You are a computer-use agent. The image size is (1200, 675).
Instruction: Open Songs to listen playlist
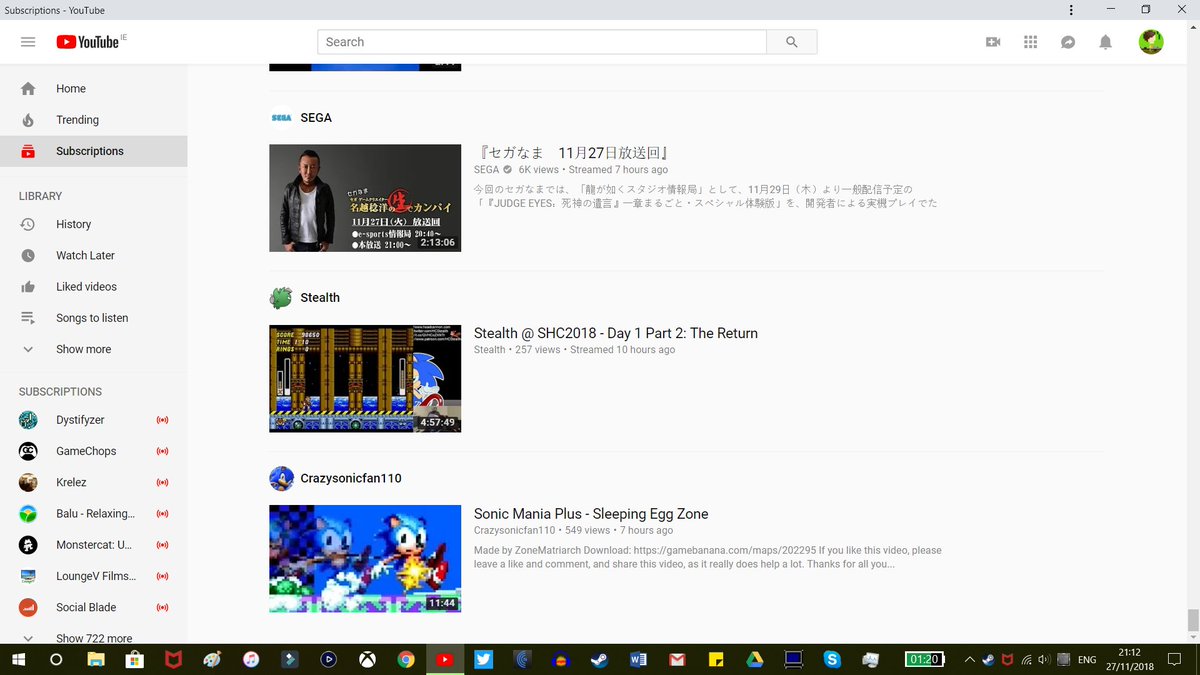pos(93,318)
